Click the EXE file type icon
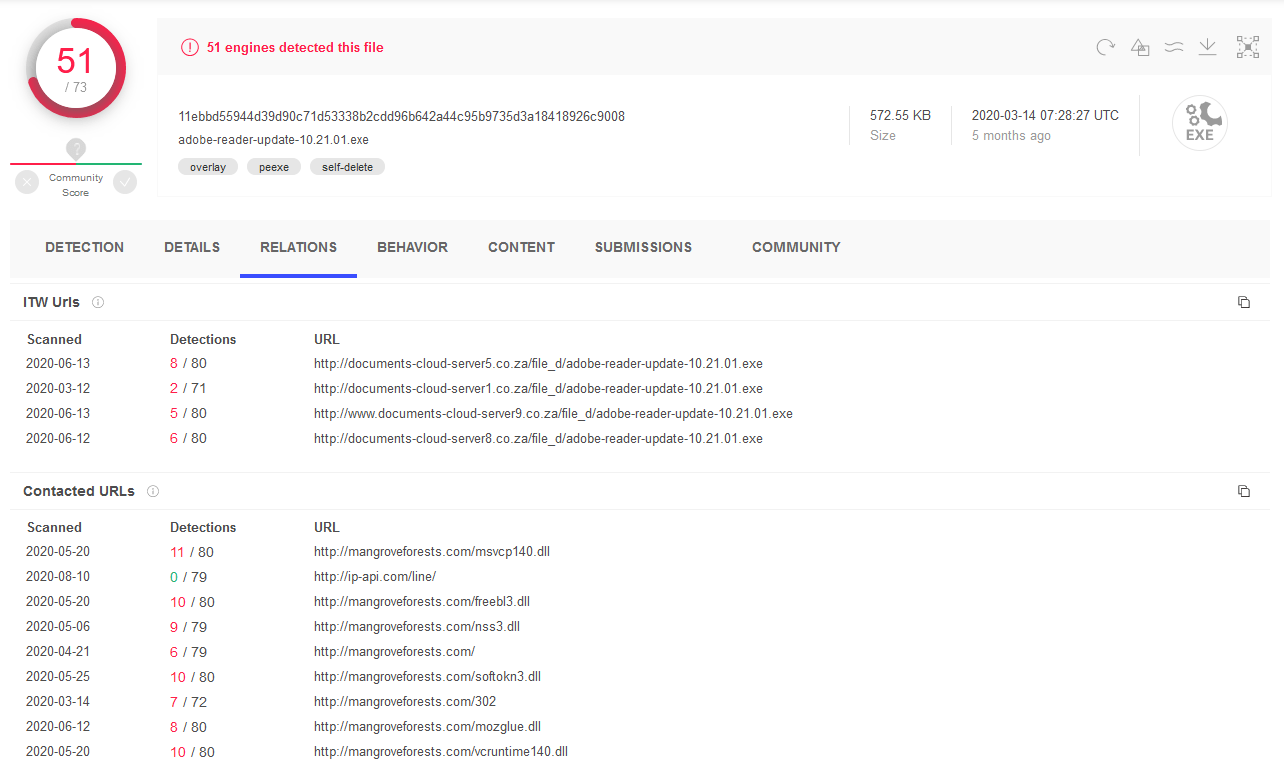1284x771 pixels. pos(1199,124)
